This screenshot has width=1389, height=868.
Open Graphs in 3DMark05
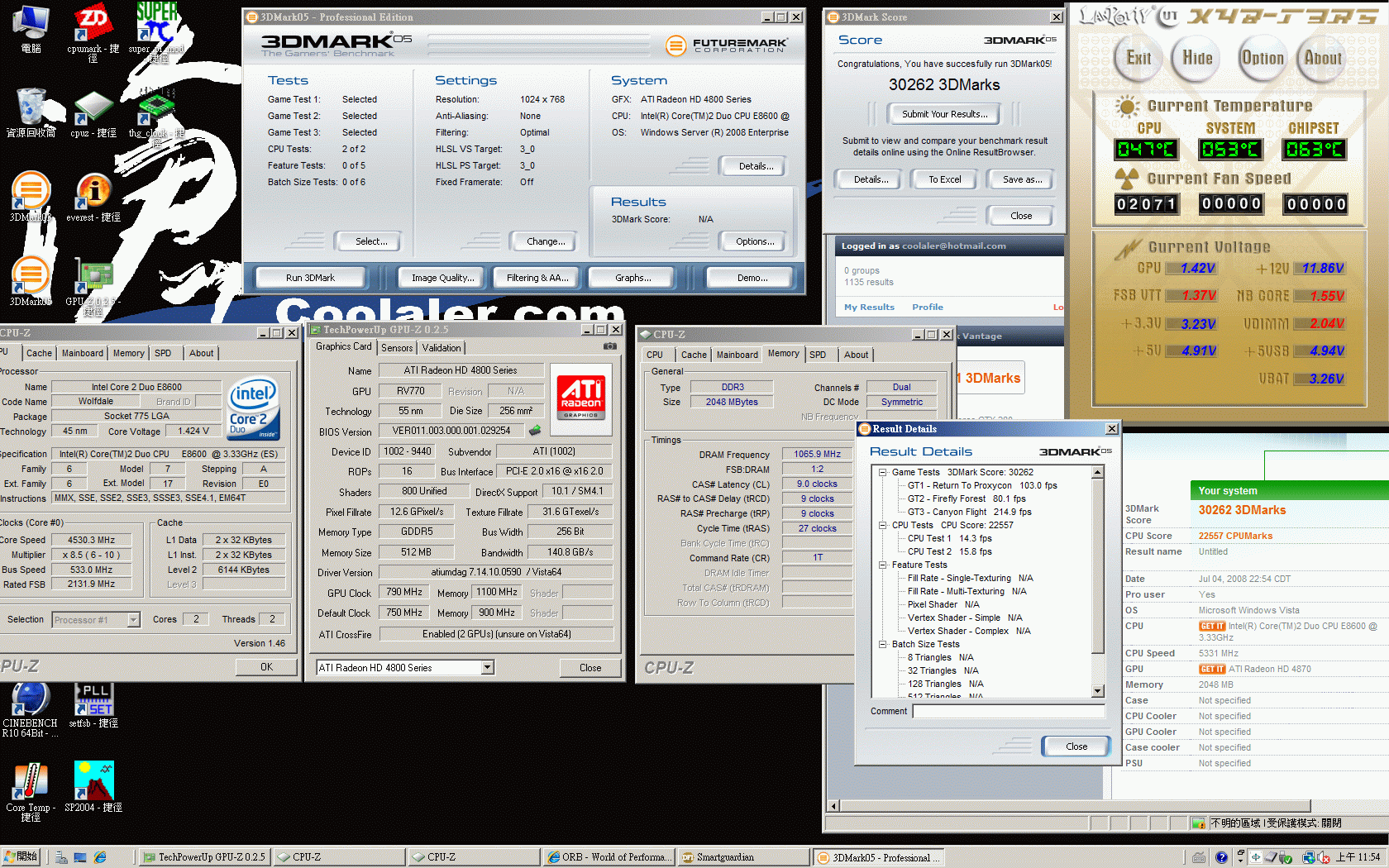click(633, 278)
